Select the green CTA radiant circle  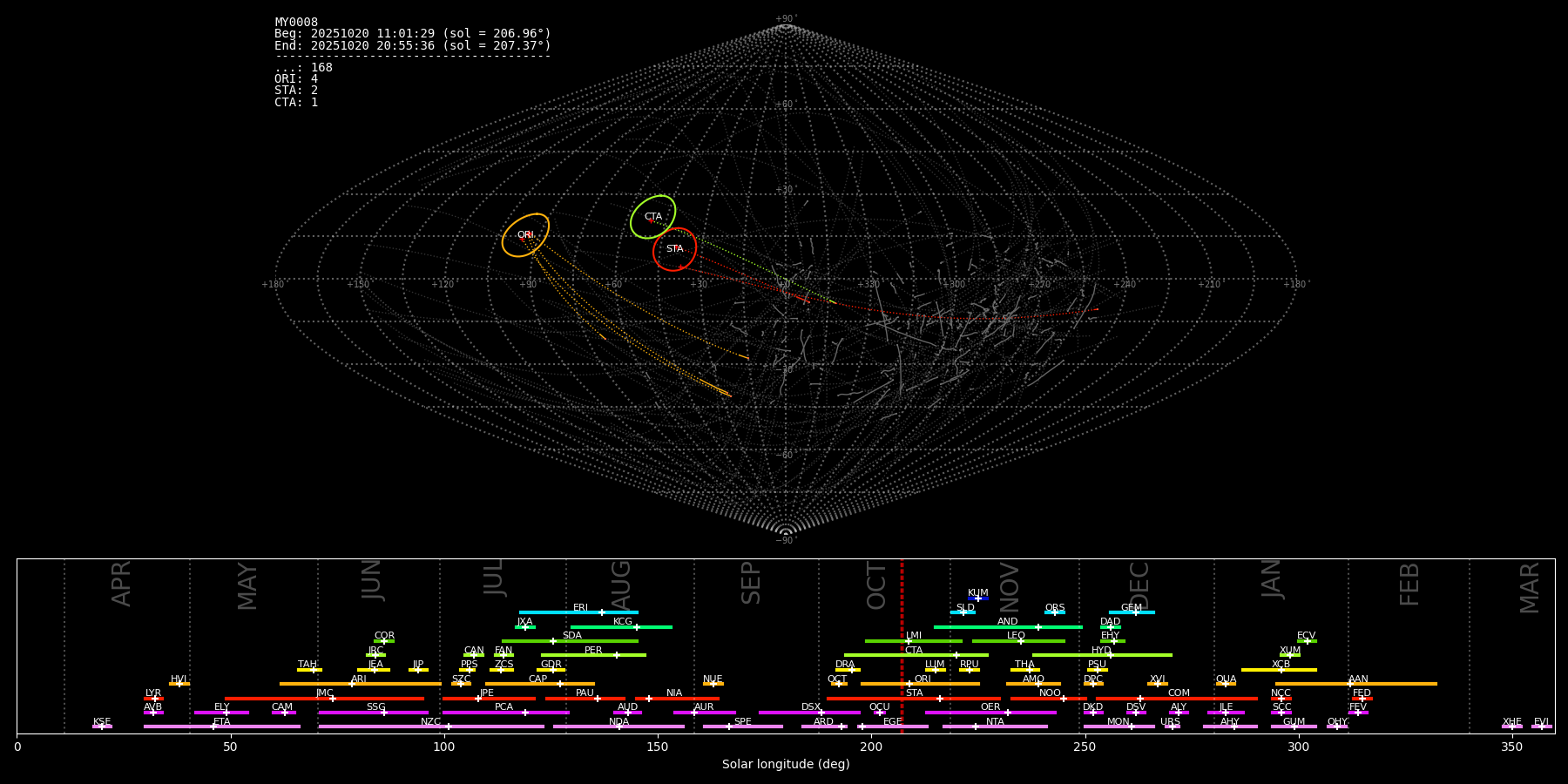click(653, 217)
